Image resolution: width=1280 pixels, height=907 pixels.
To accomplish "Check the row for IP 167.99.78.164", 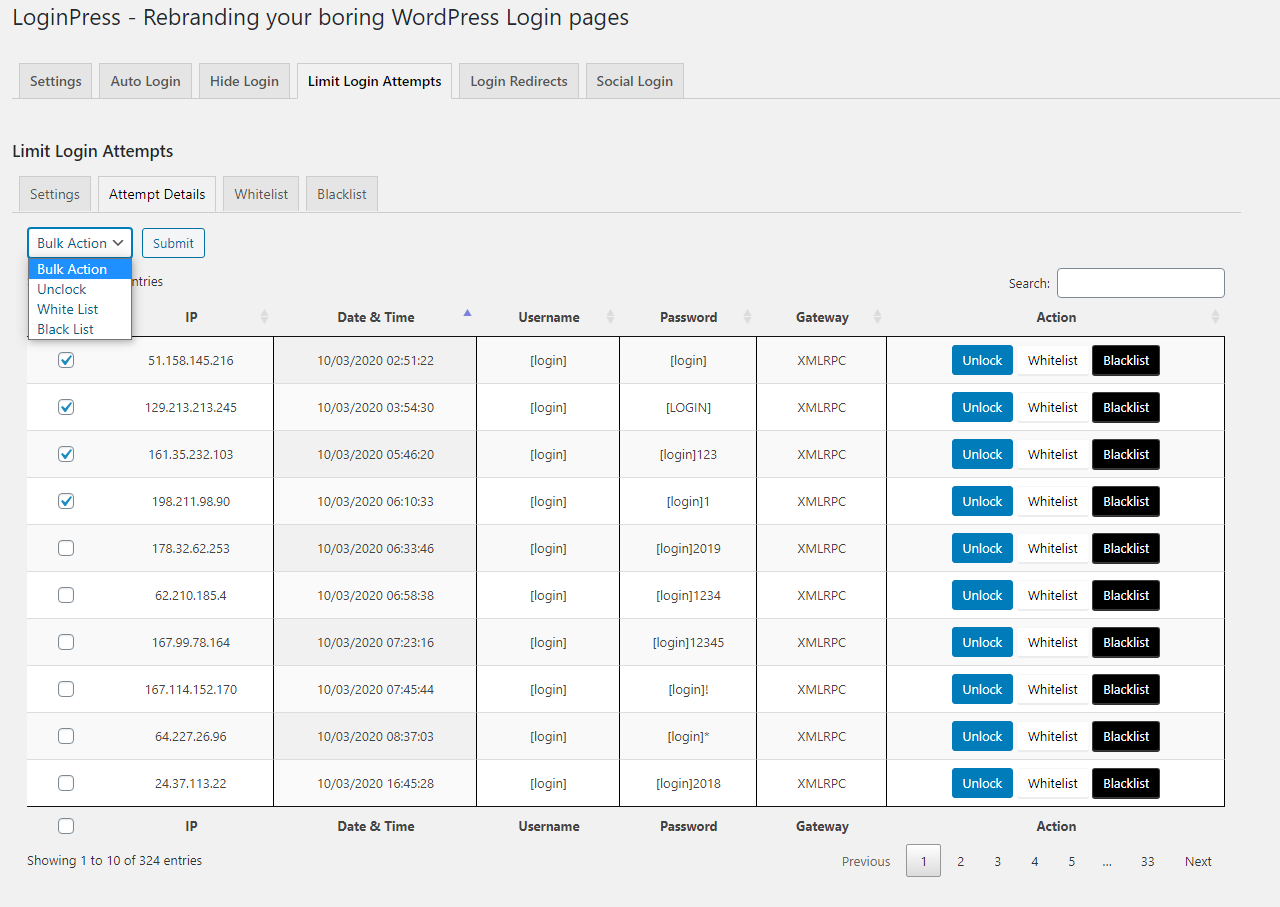I will coord(66,642).
